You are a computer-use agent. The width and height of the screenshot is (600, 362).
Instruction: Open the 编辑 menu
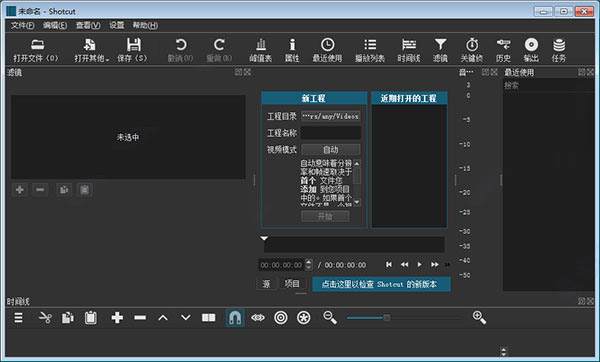(55, 25)
